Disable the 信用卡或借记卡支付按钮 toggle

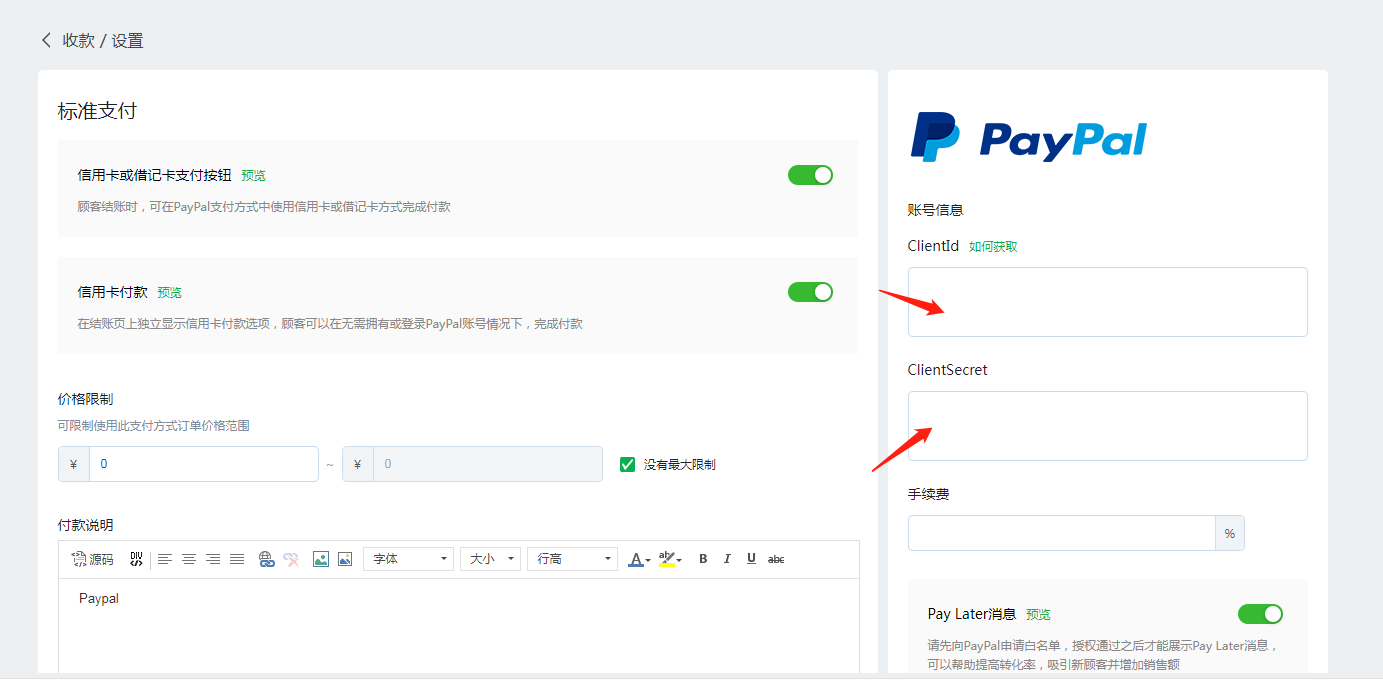pyautogui.click(x=810, y=175)
